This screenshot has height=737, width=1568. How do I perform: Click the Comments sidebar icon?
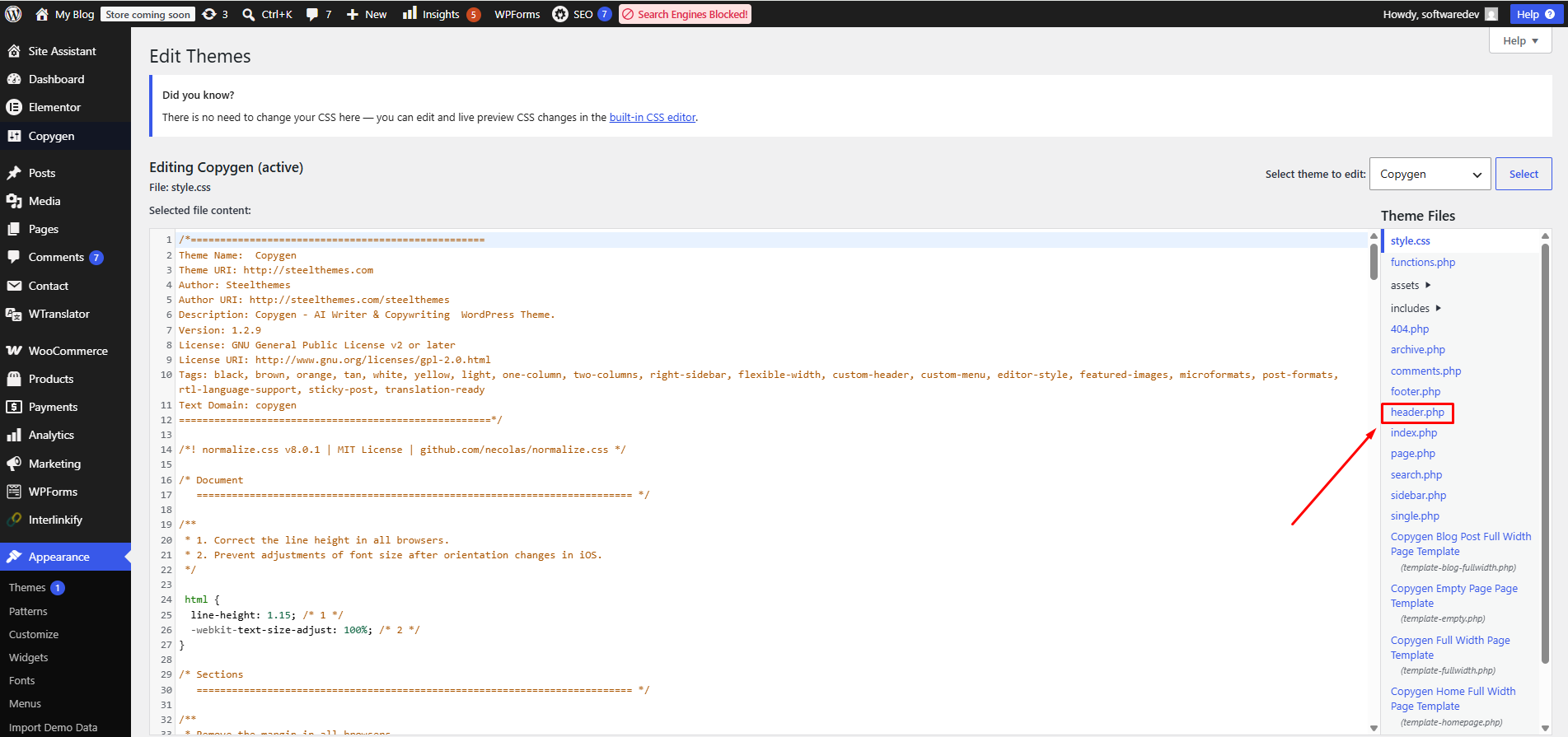(14, 257)
